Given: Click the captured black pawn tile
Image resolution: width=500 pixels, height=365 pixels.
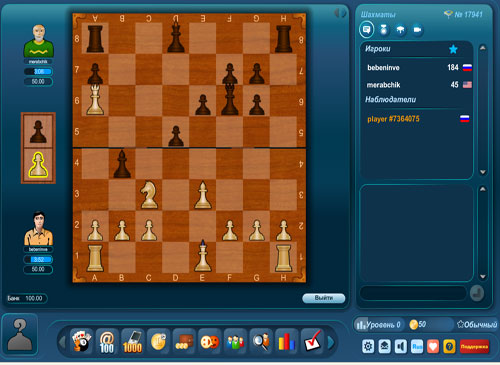Looking at the screenshot, I should 38,131.
